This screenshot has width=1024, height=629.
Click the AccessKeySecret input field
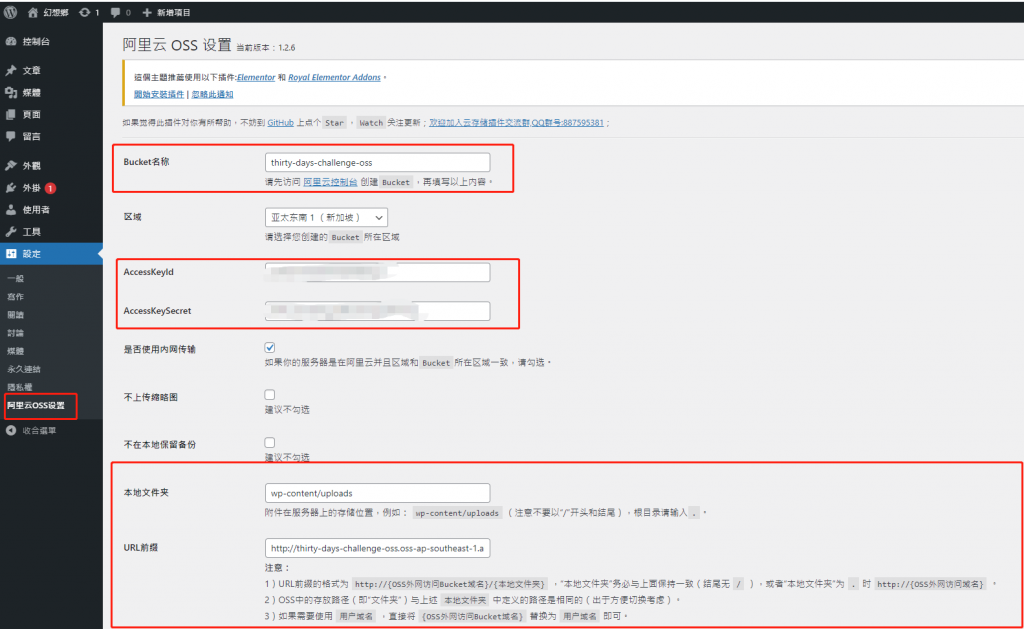pos(377,311)
